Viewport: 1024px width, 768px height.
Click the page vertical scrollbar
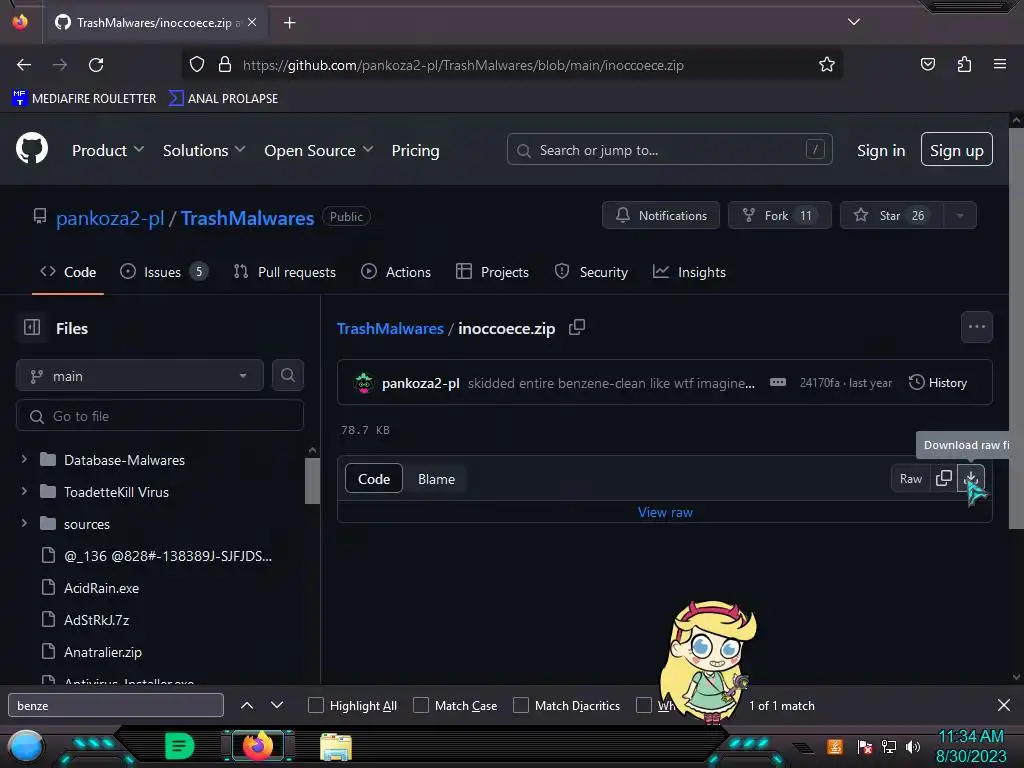pos(1016,327)
